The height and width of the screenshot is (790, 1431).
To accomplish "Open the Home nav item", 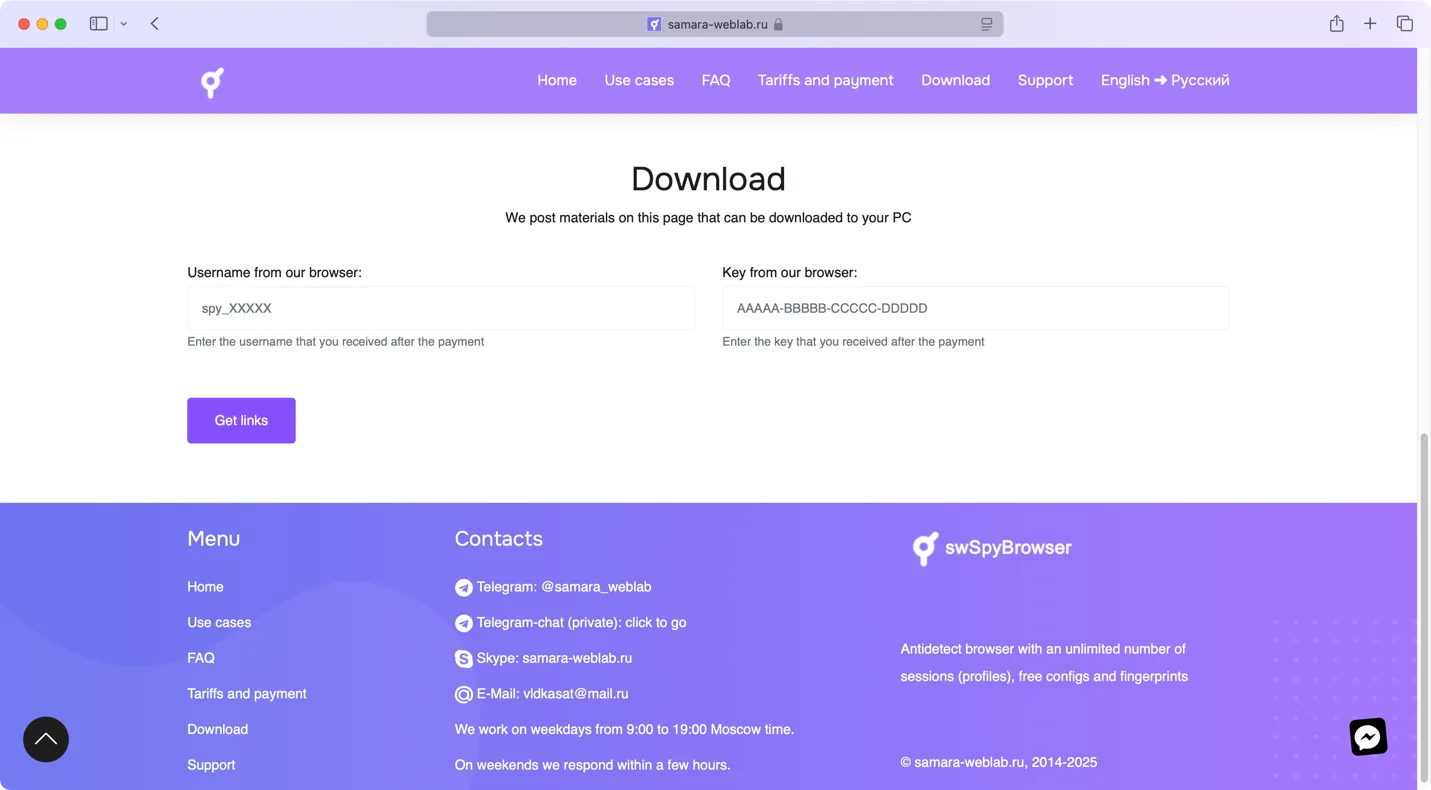I will pos(557,80).
